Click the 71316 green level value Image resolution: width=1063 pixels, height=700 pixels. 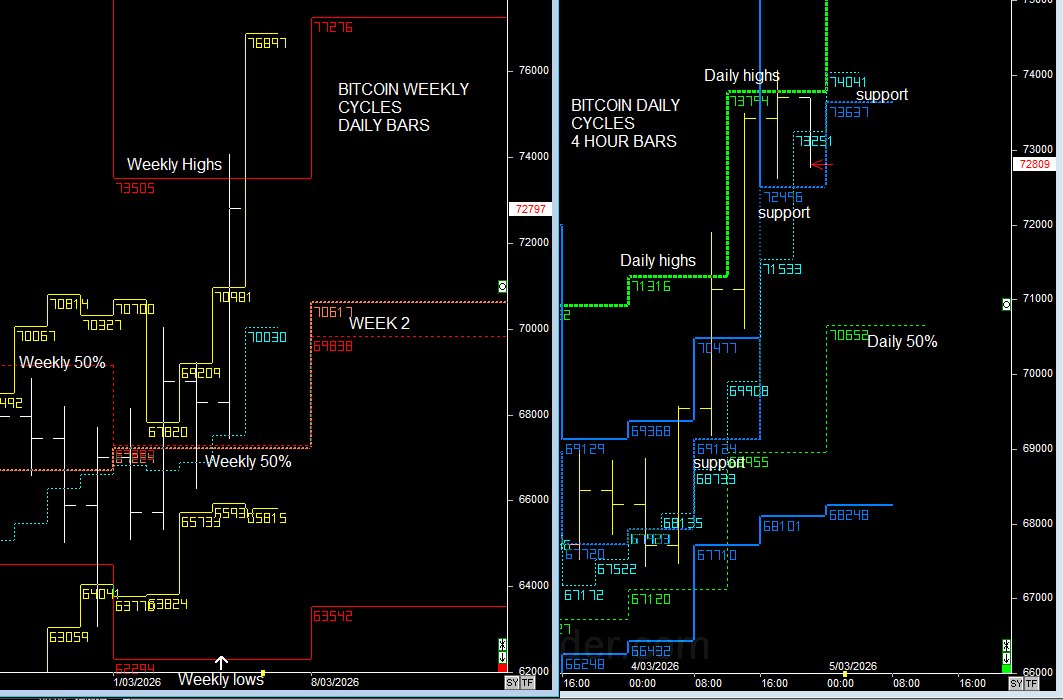(x=651, y=286)
